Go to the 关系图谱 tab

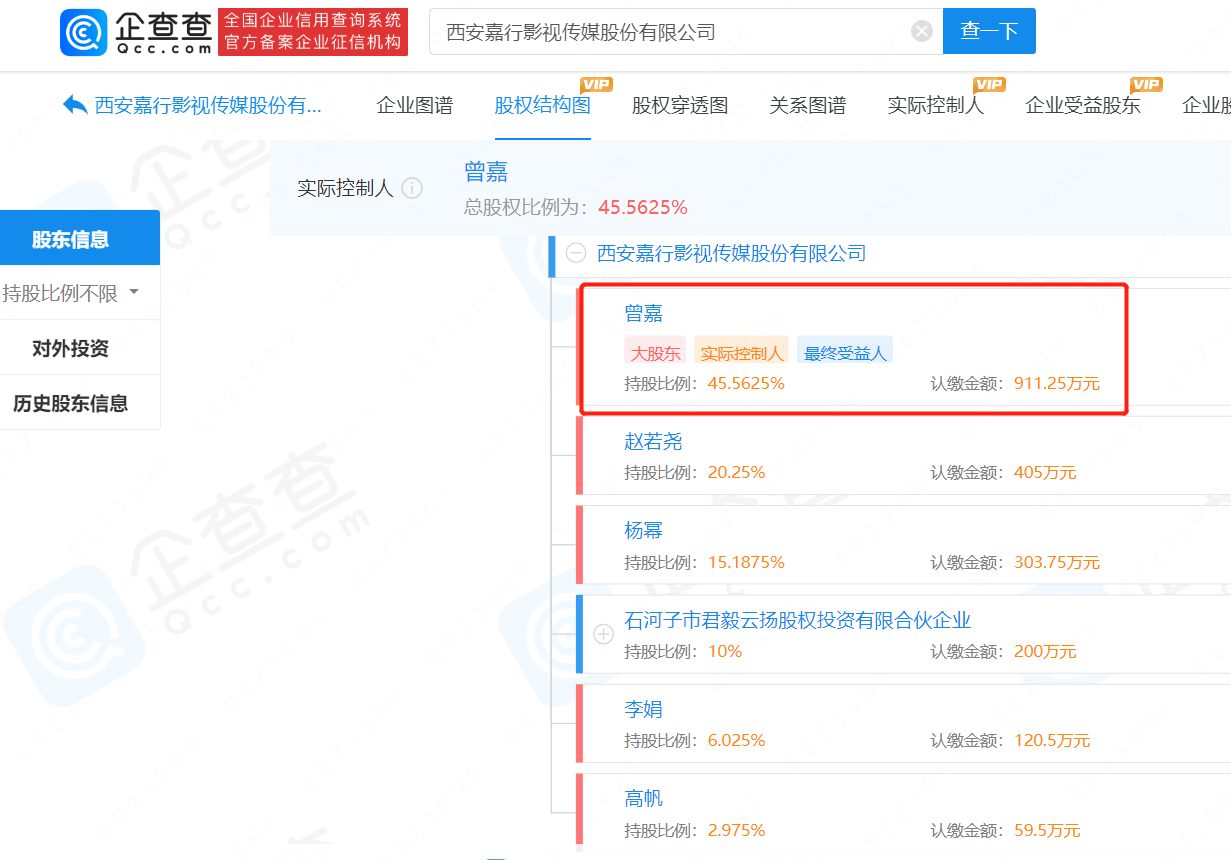click(x=808, y=105)
